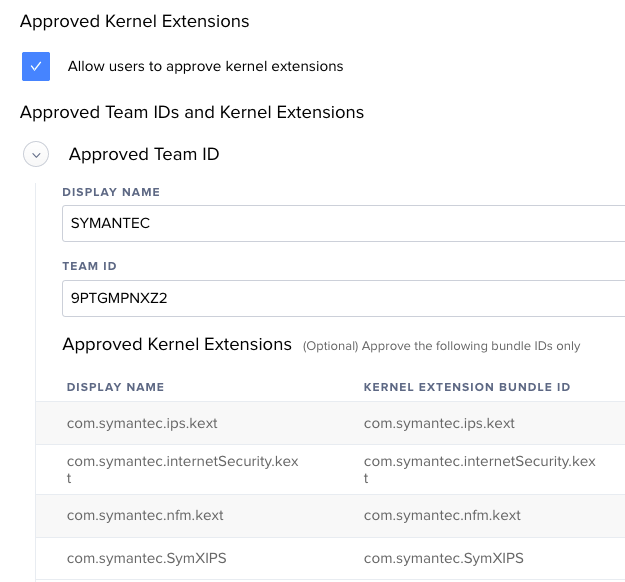Screen dimensions: 625x582
Task: Uncheck Allow users to approve kernel extensions
Action: tap(36, 66)
